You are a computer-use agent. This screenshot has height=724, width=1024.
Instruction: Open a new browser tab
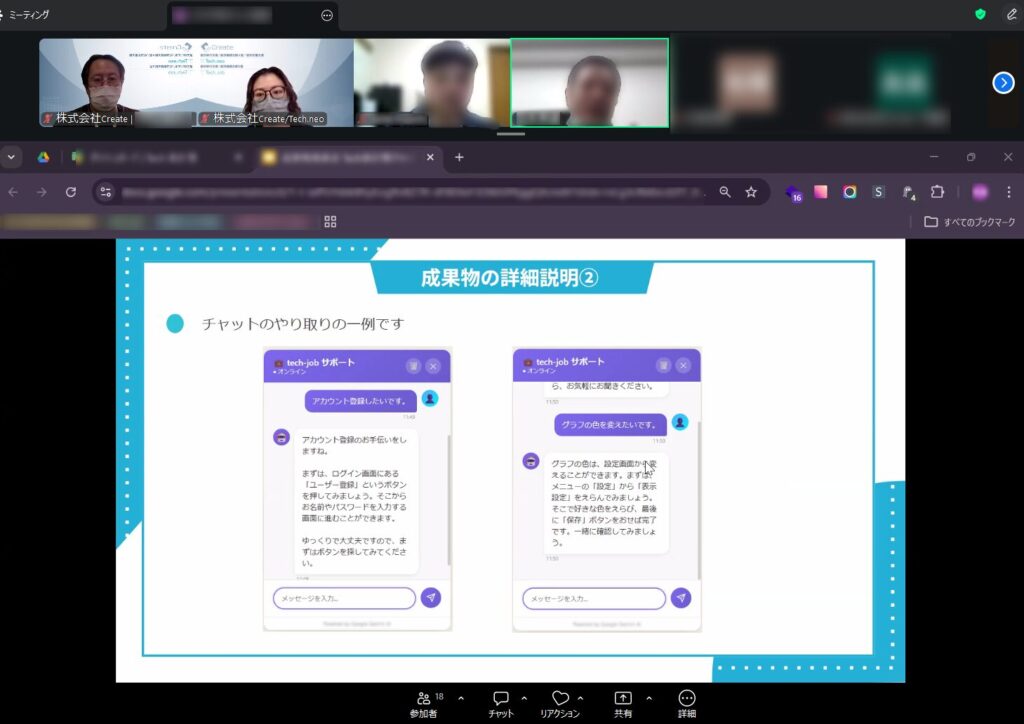click(459, 157)
